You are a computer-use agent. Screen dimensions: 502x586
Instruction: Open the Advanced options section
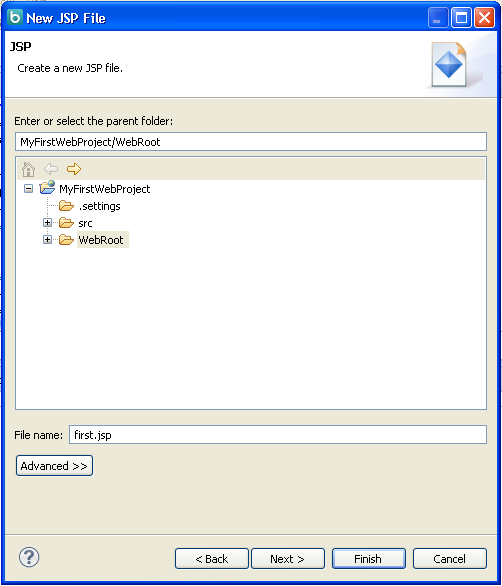coord(54,466)
